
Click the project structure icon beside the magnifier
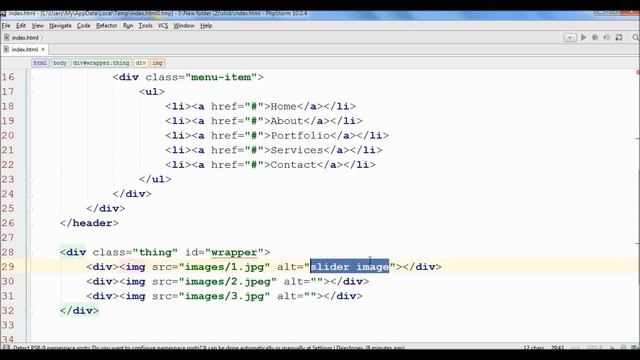click(x=619, y=37)
